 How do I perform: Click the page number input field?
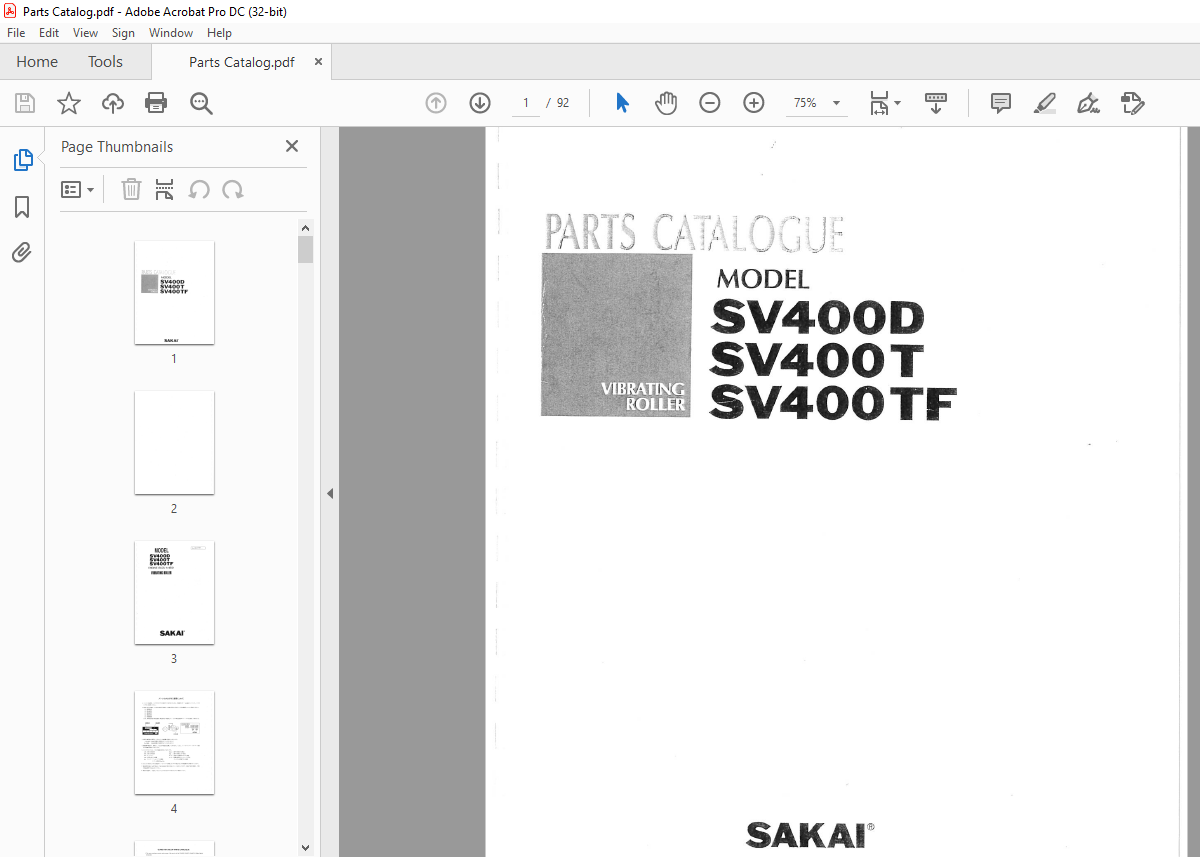click(x=526, y=103)
